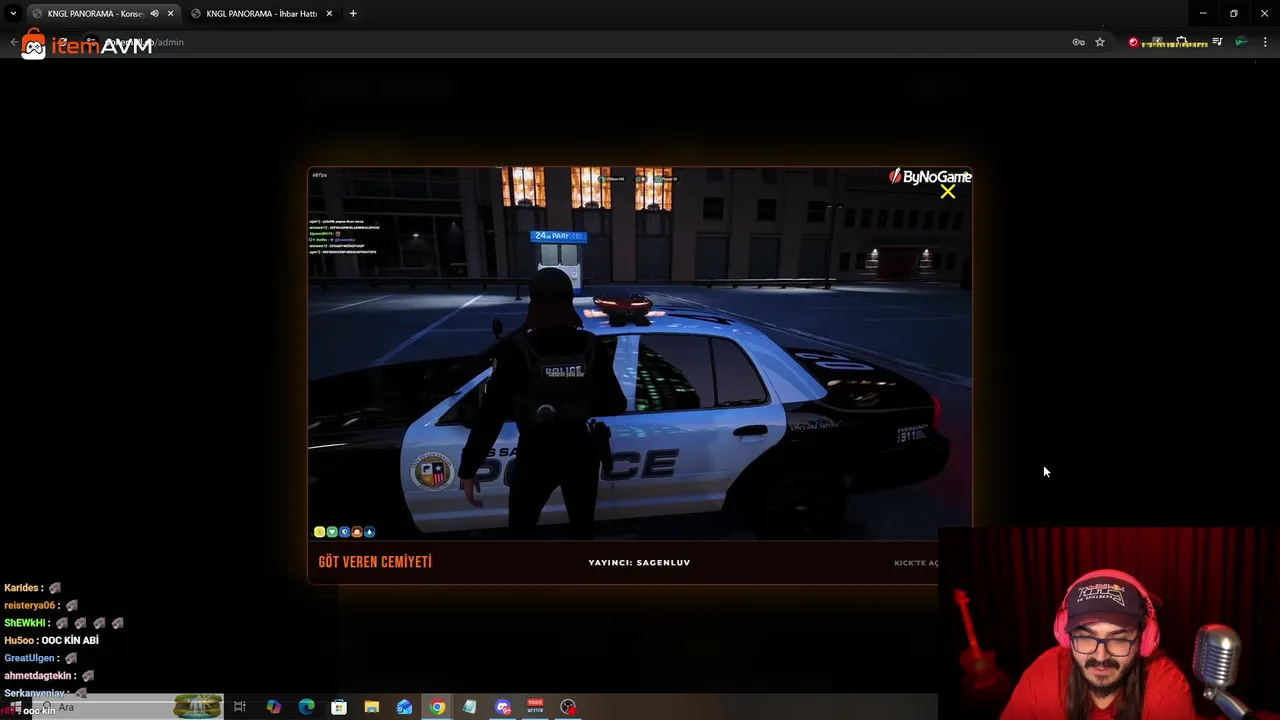Open the Chrome profile avatar
The width and height of the screenshot is (1280, 720).
[x=1241, y=42]
